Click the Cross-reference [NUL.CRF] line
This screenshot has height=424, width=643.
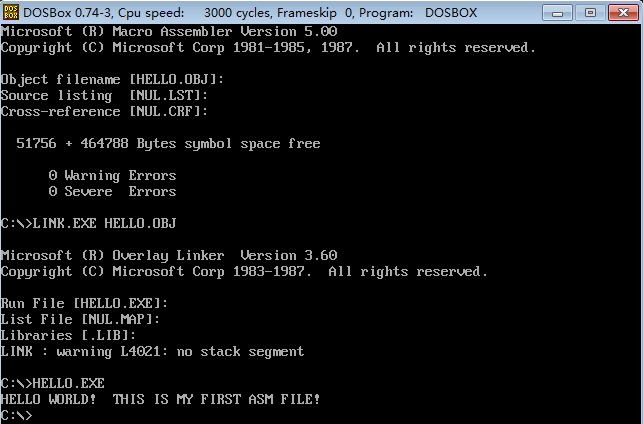pos(104,112)
